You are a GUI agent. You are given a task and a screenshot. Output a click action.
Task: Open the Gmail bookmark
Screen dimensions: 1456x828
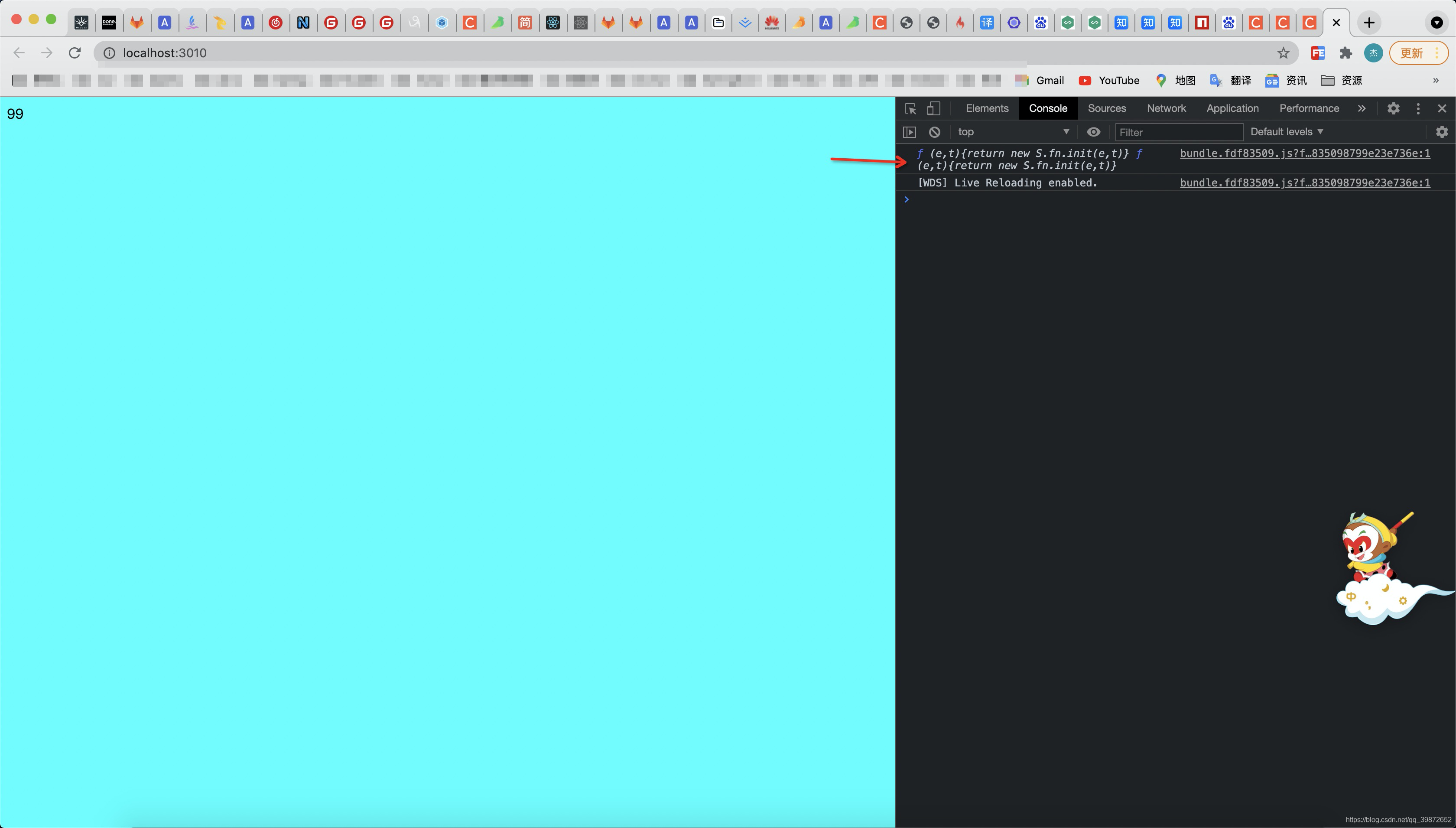coord(1040,80)
